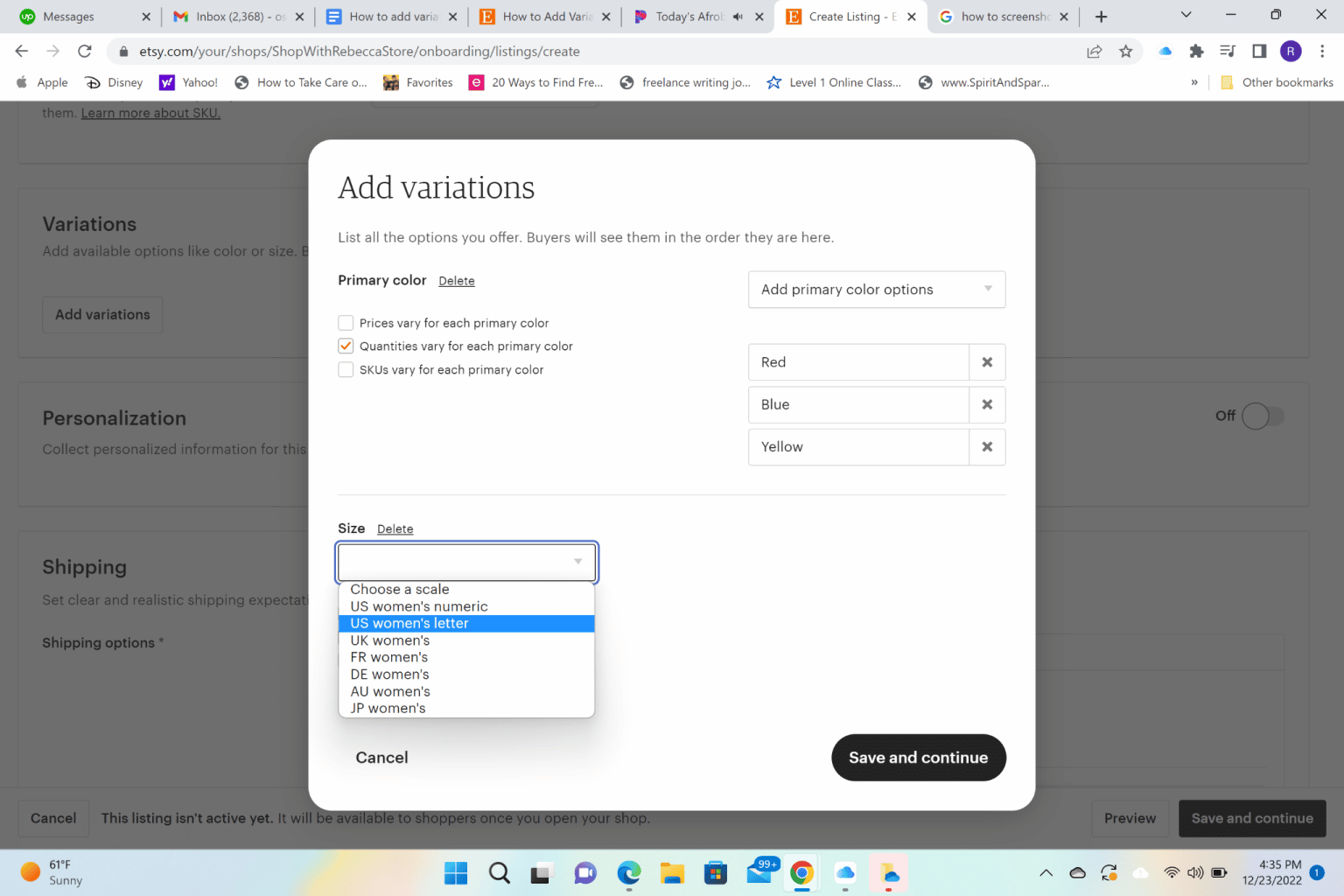Open Chrome's three-dot menu

(1323, 51)
